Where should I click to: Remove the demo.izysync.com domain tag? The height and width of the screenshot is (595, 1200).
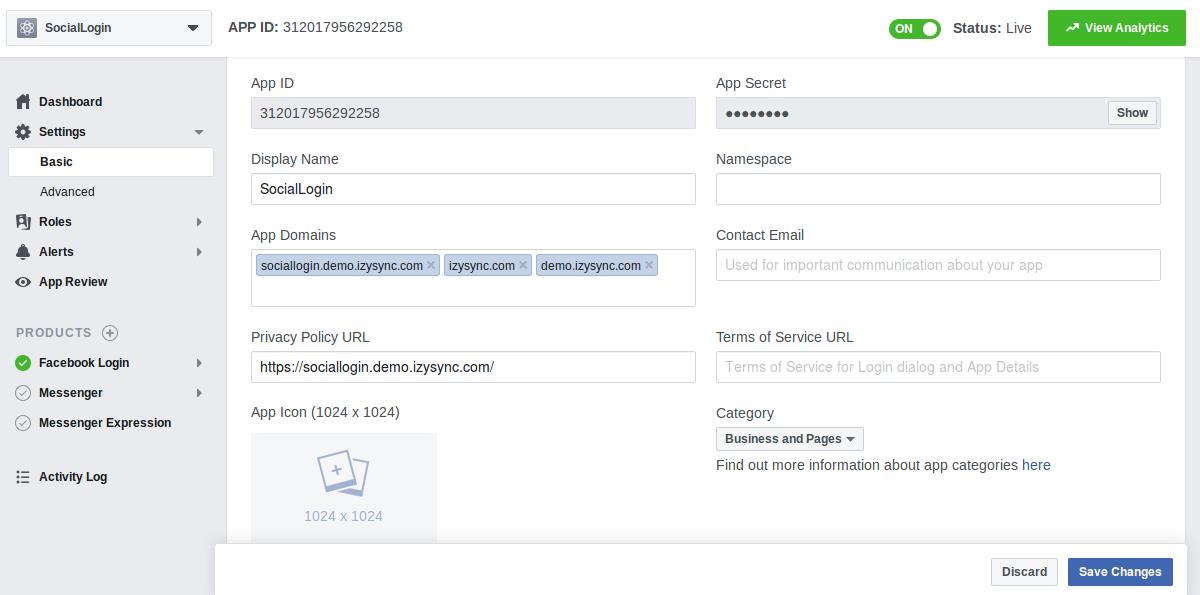pyautogui.click(x=649, y=265)
